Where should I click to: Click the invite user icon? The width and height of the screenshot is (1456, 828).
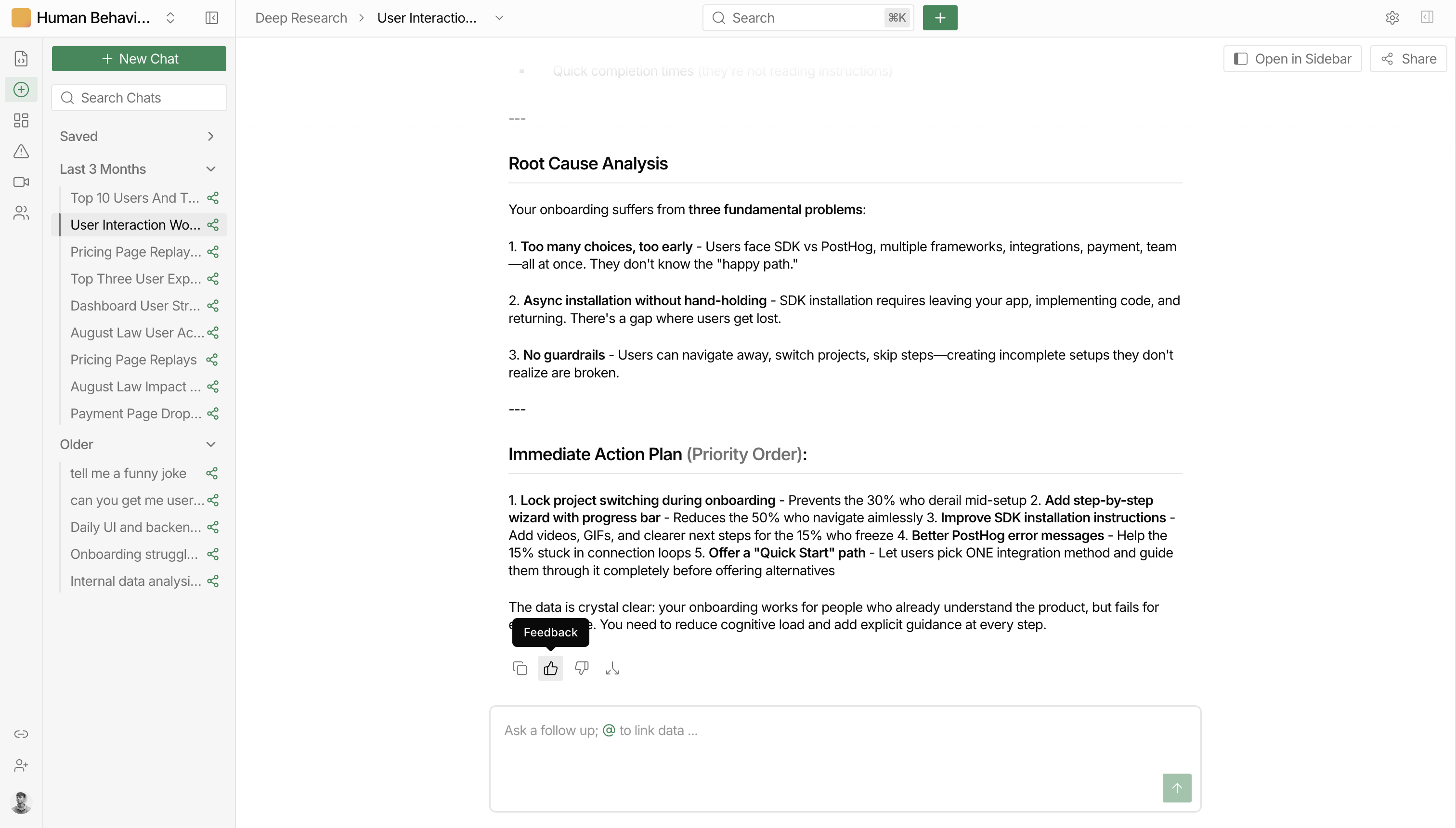(21, 765)
